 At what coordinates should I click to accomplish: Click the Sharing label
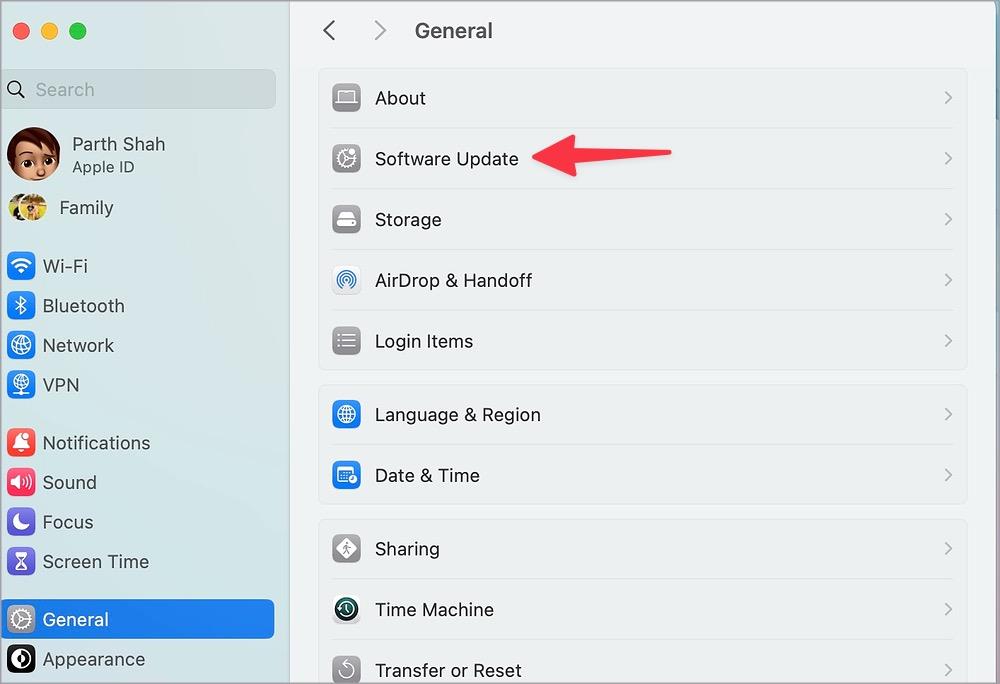click(x=407, y=549)
